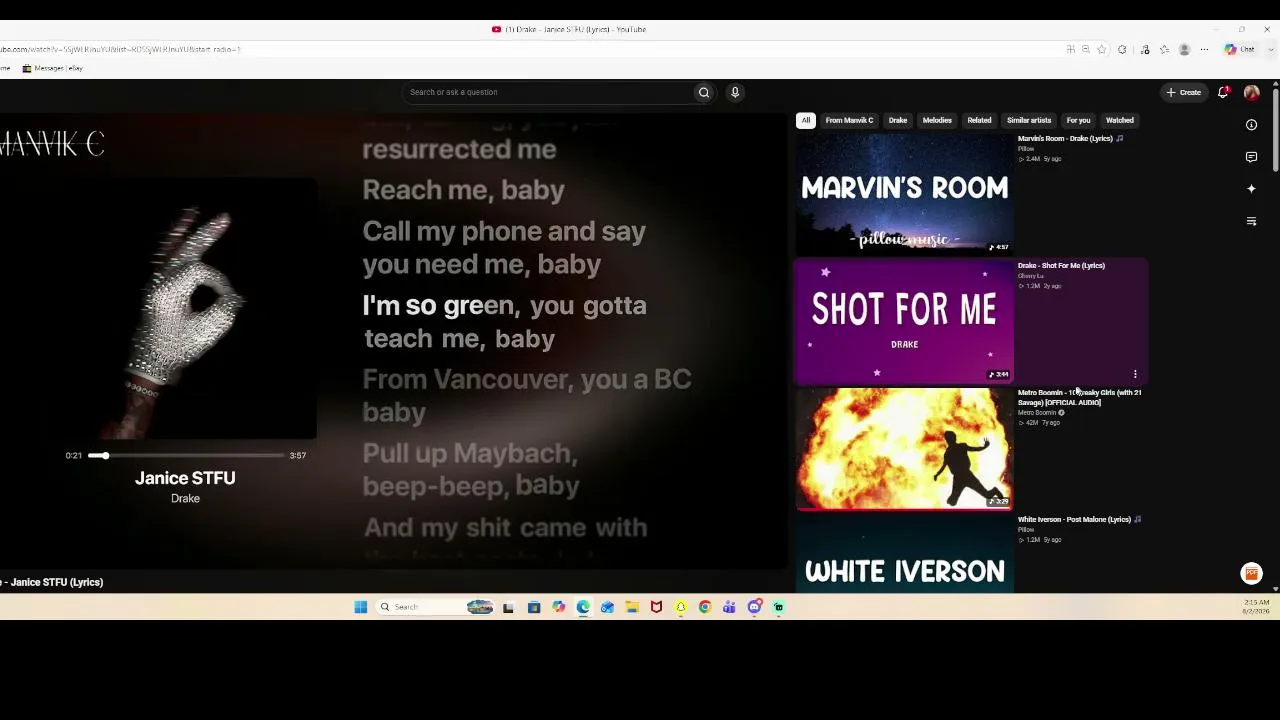The image size is (1280, 720).
Task: Open the info panel icon in right sidebar
Action: click(1251, 125)
